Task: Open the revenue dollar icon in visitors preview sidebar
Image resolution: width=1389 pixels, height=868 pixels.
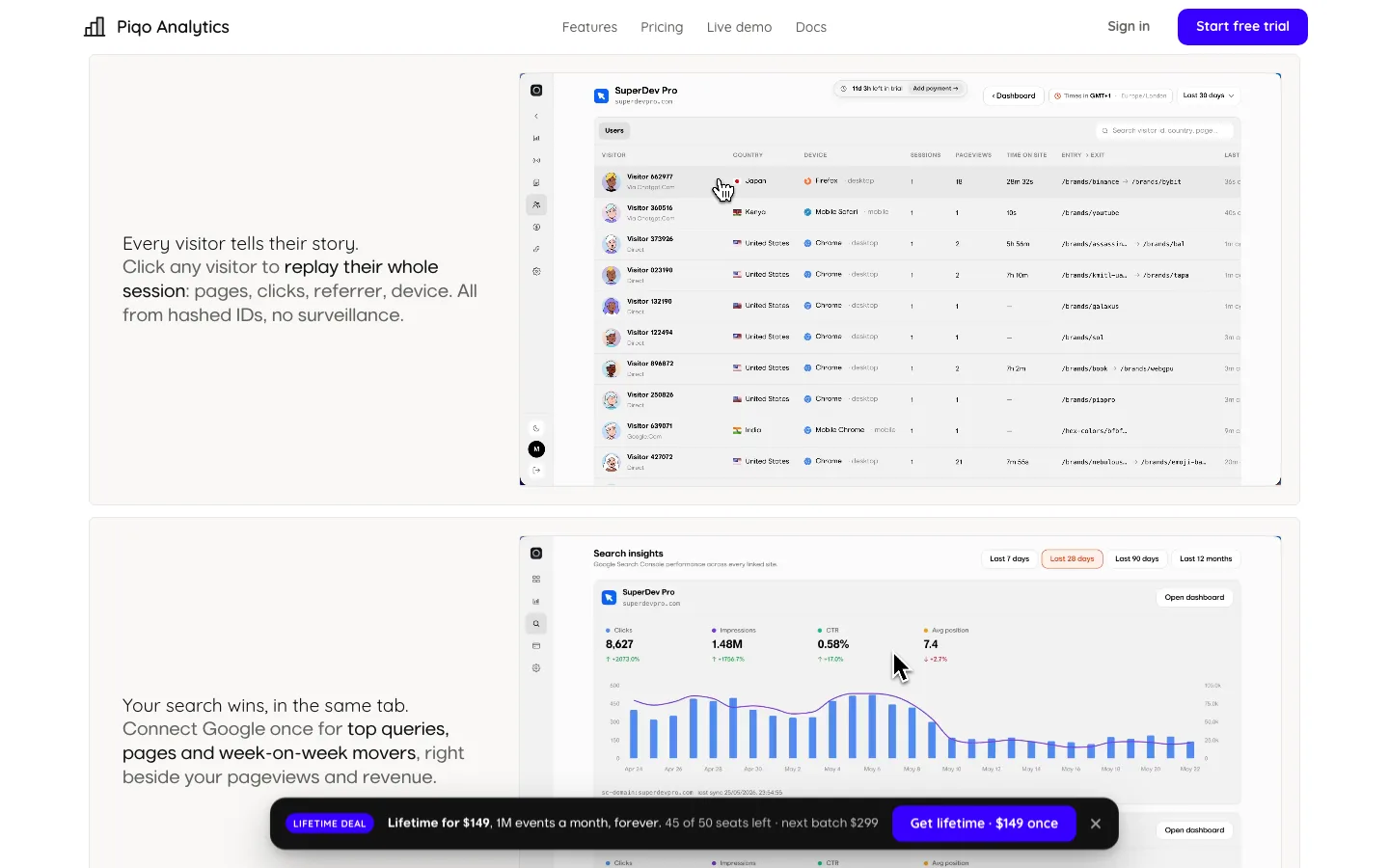Action: [x=536, y=228]
